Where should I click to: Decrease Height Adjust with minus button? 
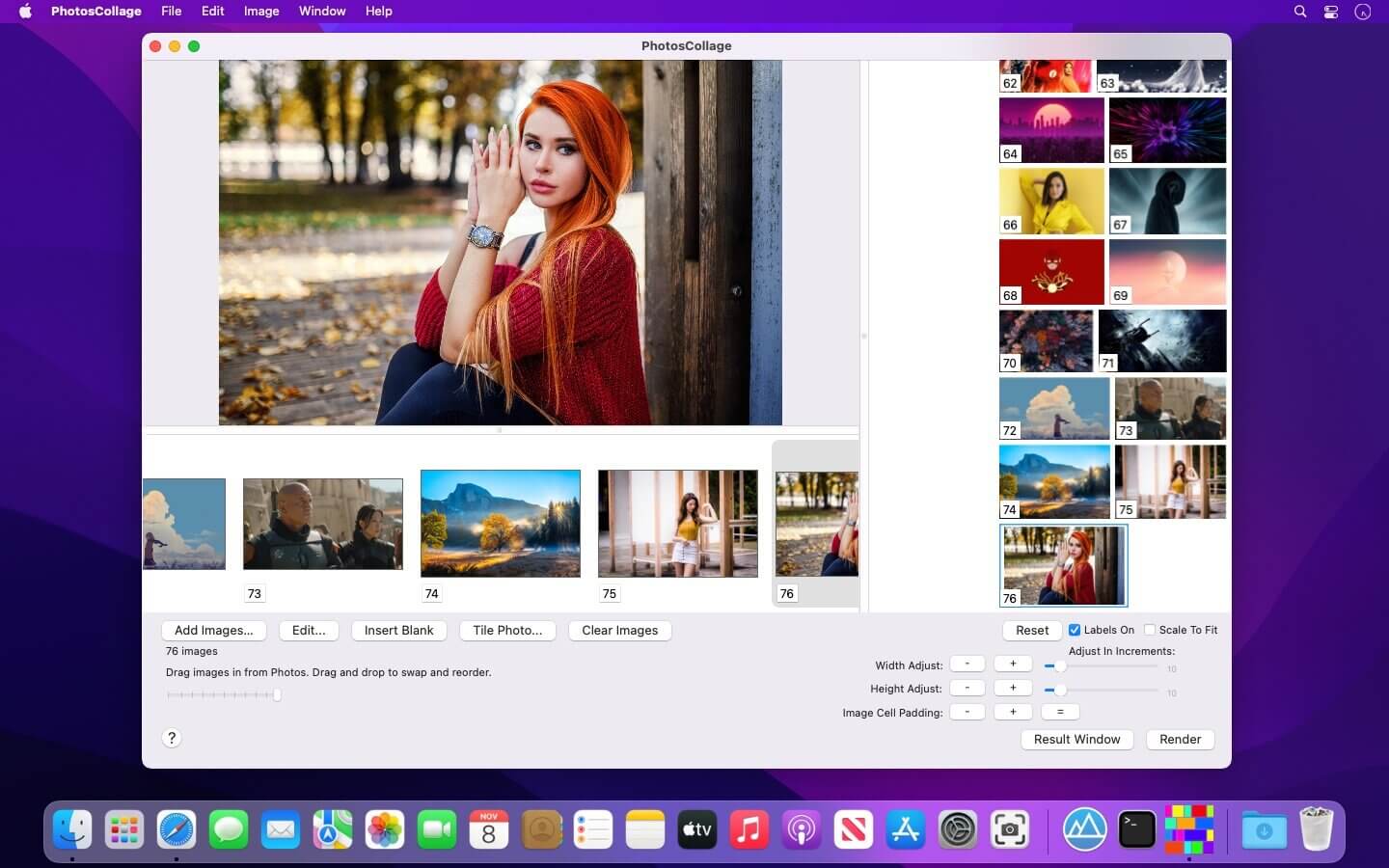click(x=967, y=688)
